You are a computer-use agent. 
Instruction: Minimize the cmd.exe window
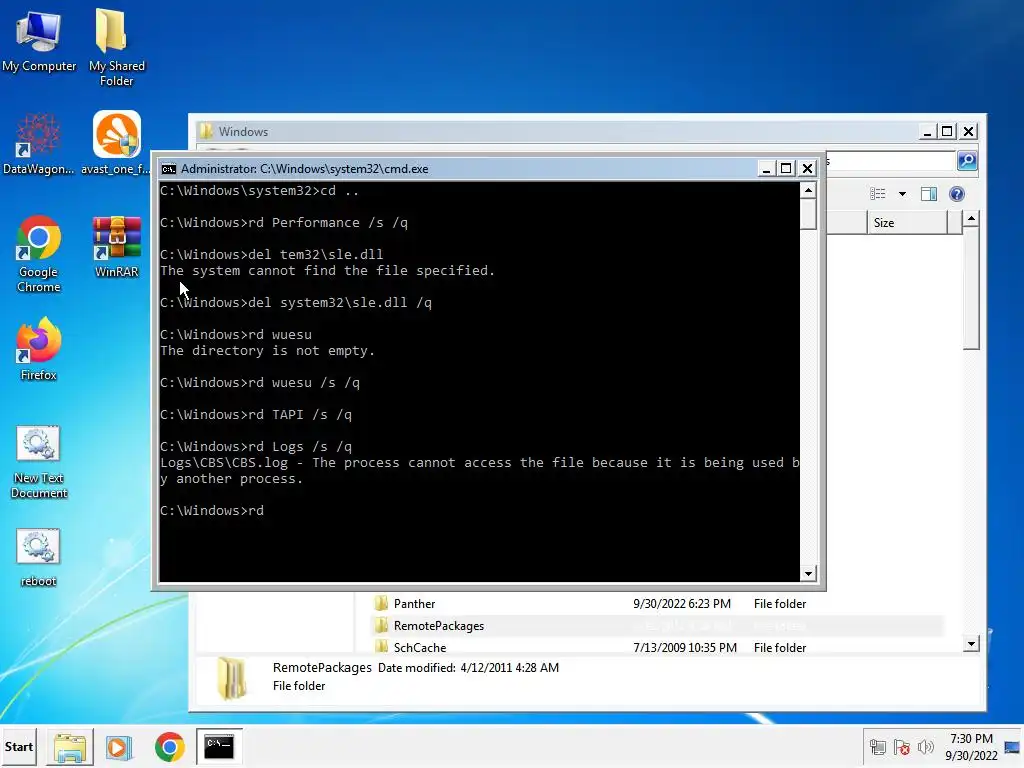coord(766,168)
